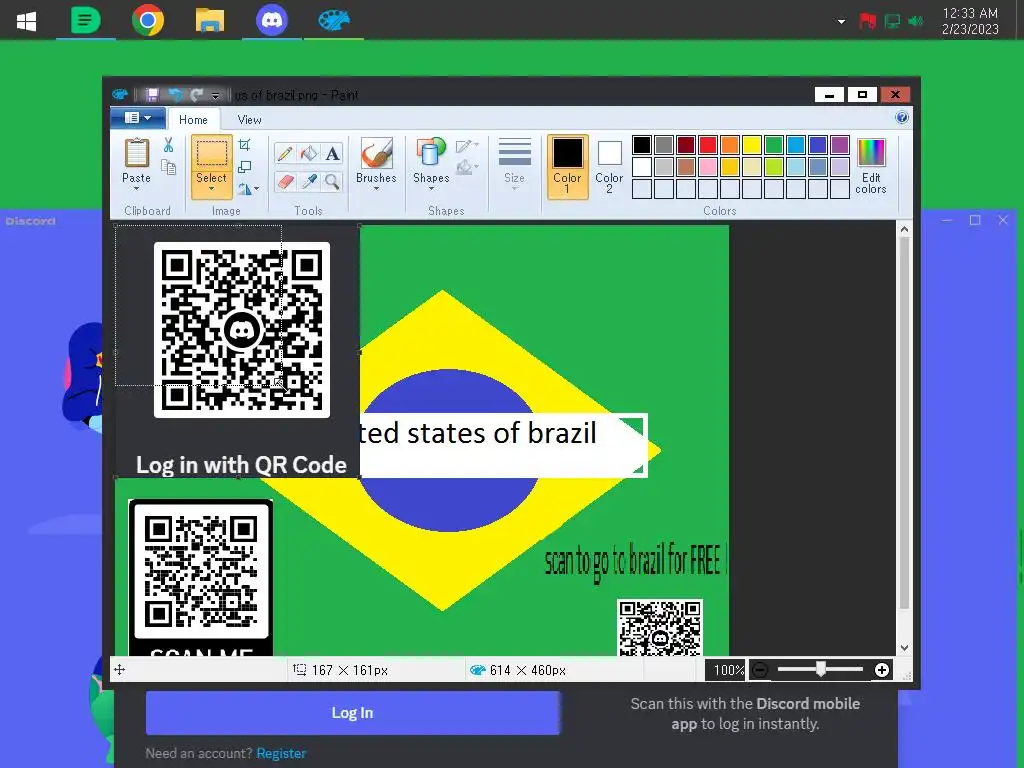Viewport: 1024px width, 768px height.
Task: Click the Edit colors rainbow icon
Action: [x=871, y=152]
